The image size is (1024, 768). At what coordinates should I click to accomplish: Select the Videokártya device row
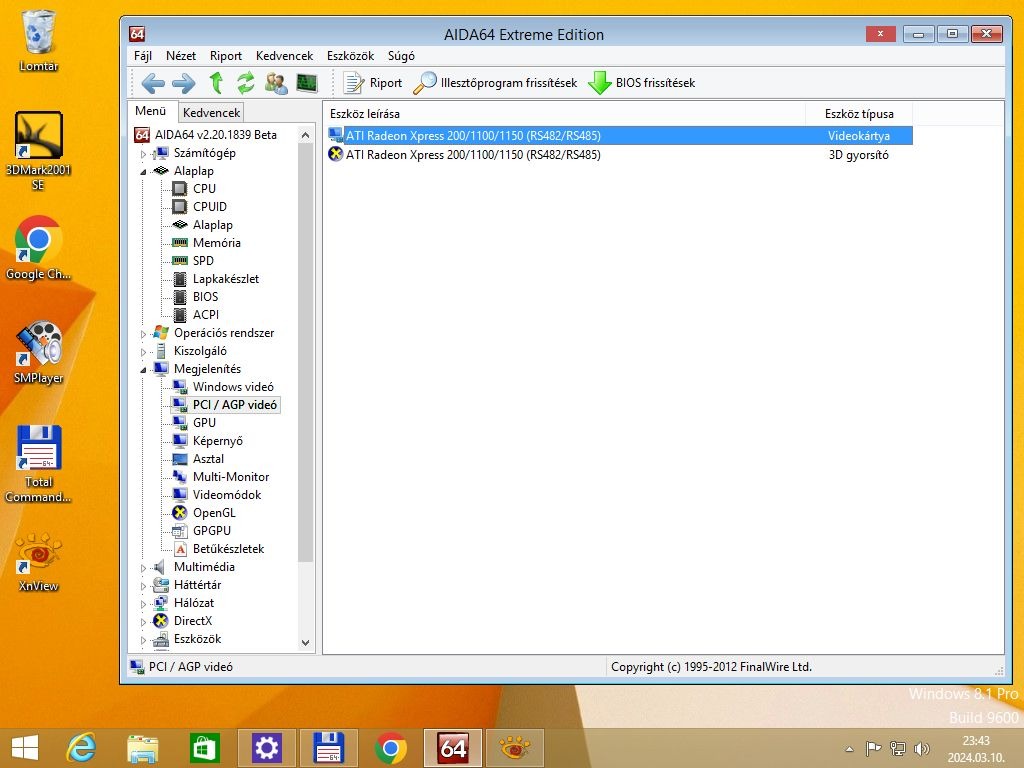coord(619,136)
